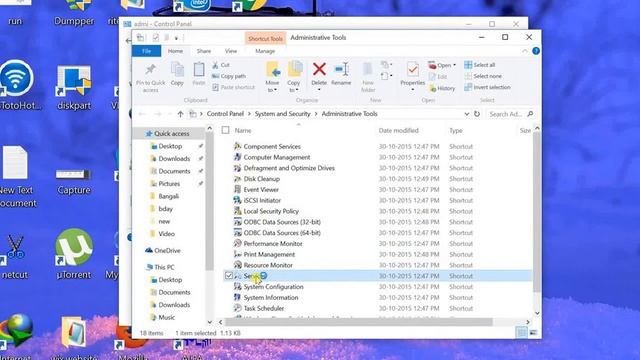Expand System and Security breadcrumb chevron
This screenshot has width=640, height=360.
[x=316, y=114]
